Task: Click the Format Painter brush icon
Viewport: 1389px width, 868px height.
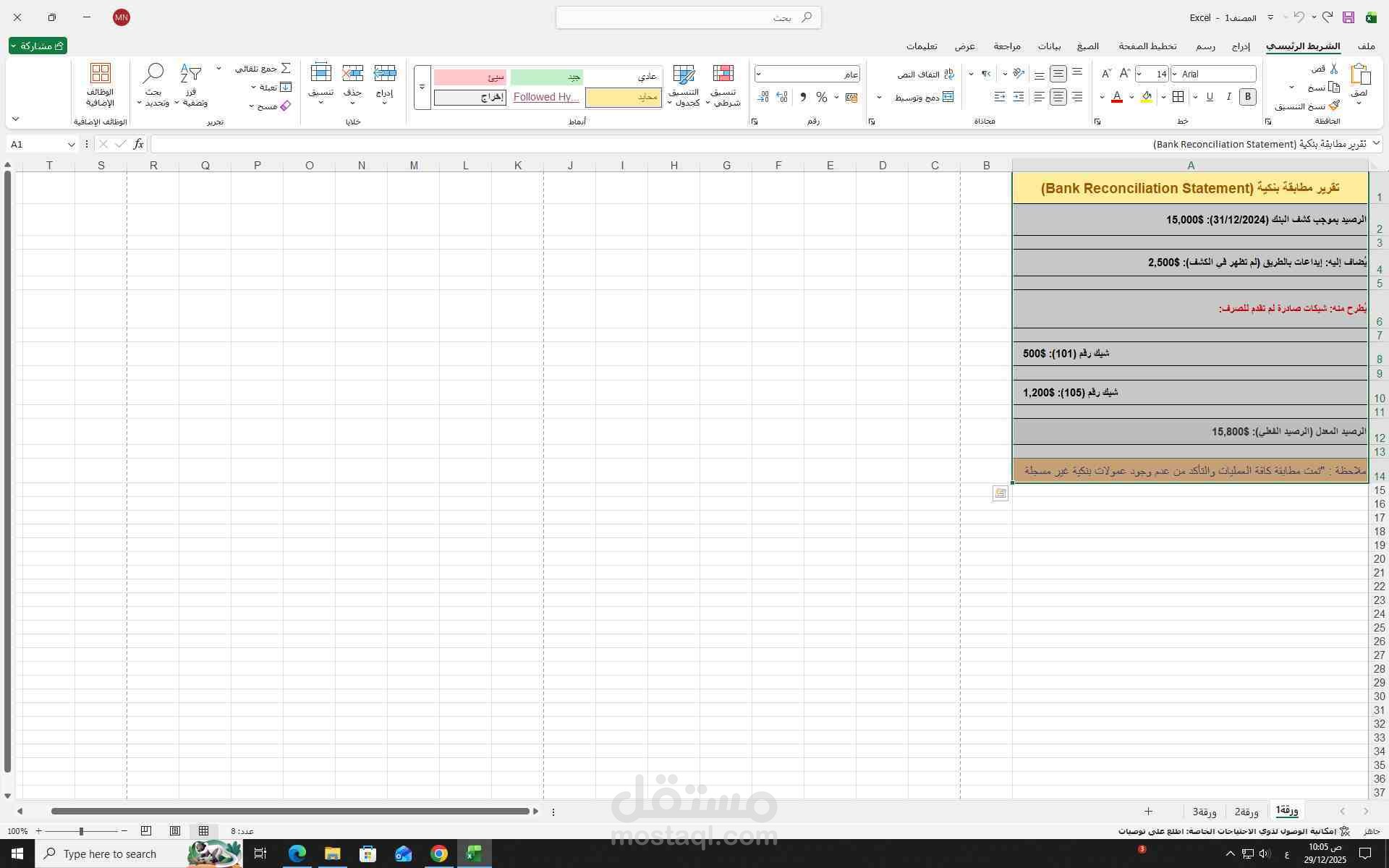Action: pyautogui.click(x=1334, y=106)
